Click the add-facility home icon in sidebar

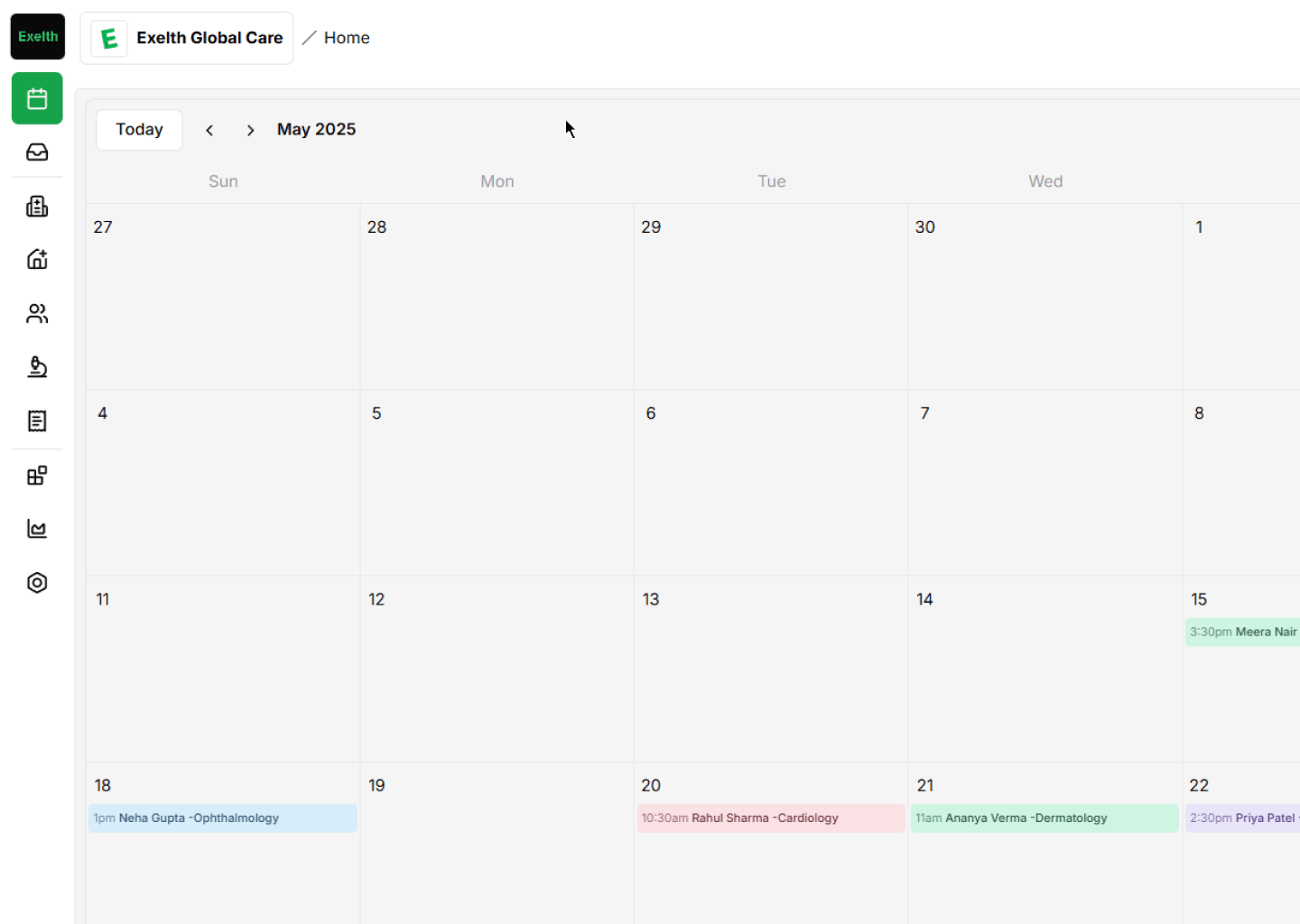tap(36, 259)
